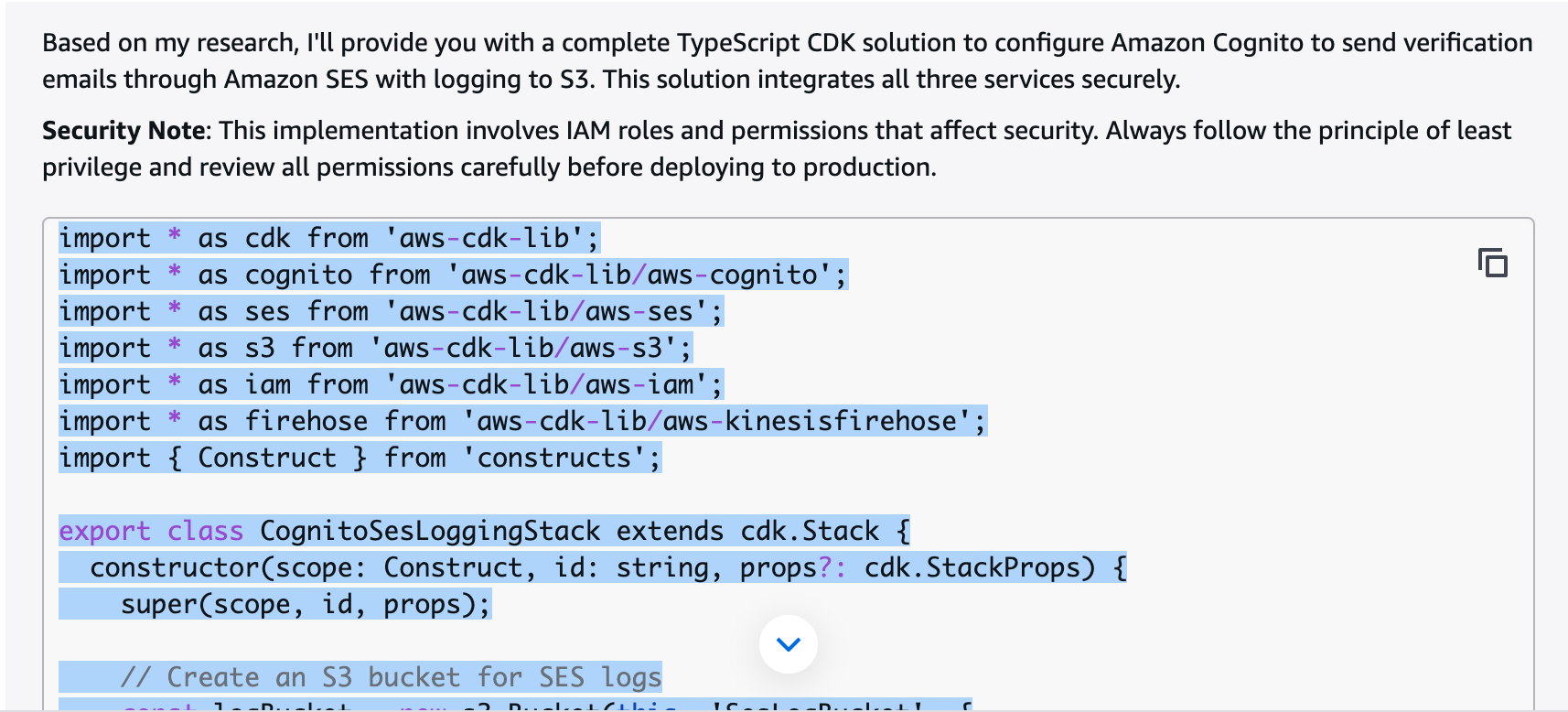Click the scroll-to-bottom chevron button
Screen dimensions: 1568x712
788,643
